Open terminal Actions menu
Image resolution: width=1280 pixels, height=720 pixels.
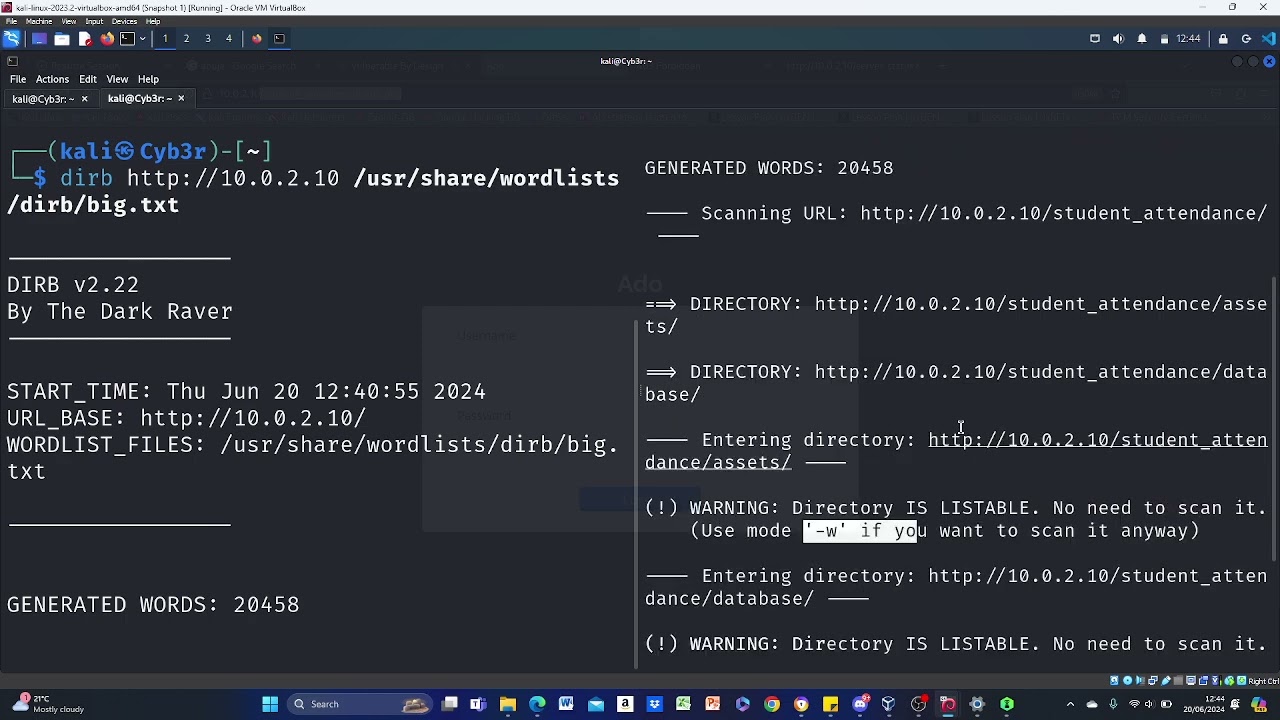point(52,79)
